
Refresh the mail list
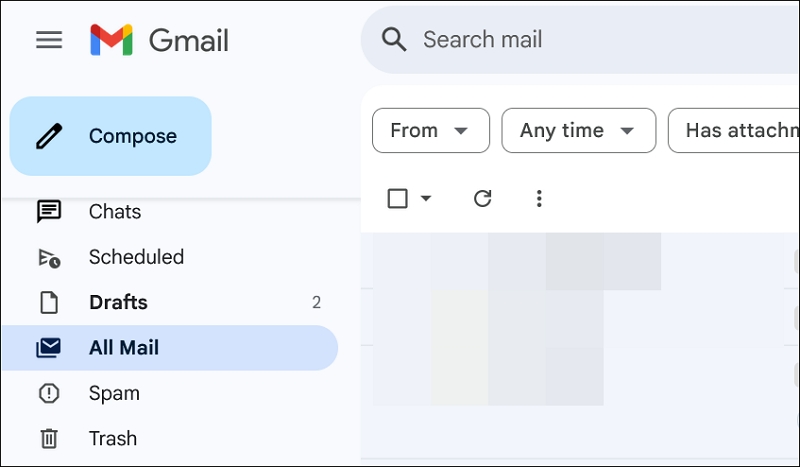pyautogui.click(x=482, y=199)
